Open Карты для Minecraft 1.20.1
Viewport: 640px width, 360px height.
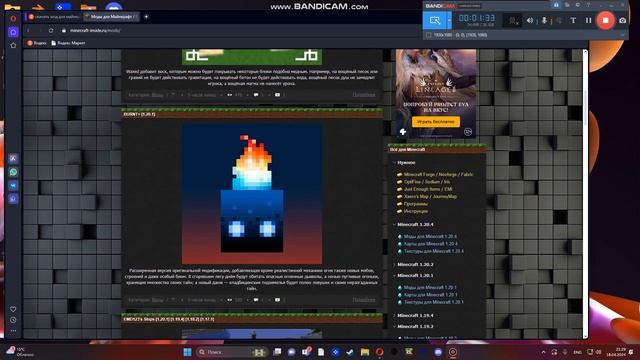point(431,295)
